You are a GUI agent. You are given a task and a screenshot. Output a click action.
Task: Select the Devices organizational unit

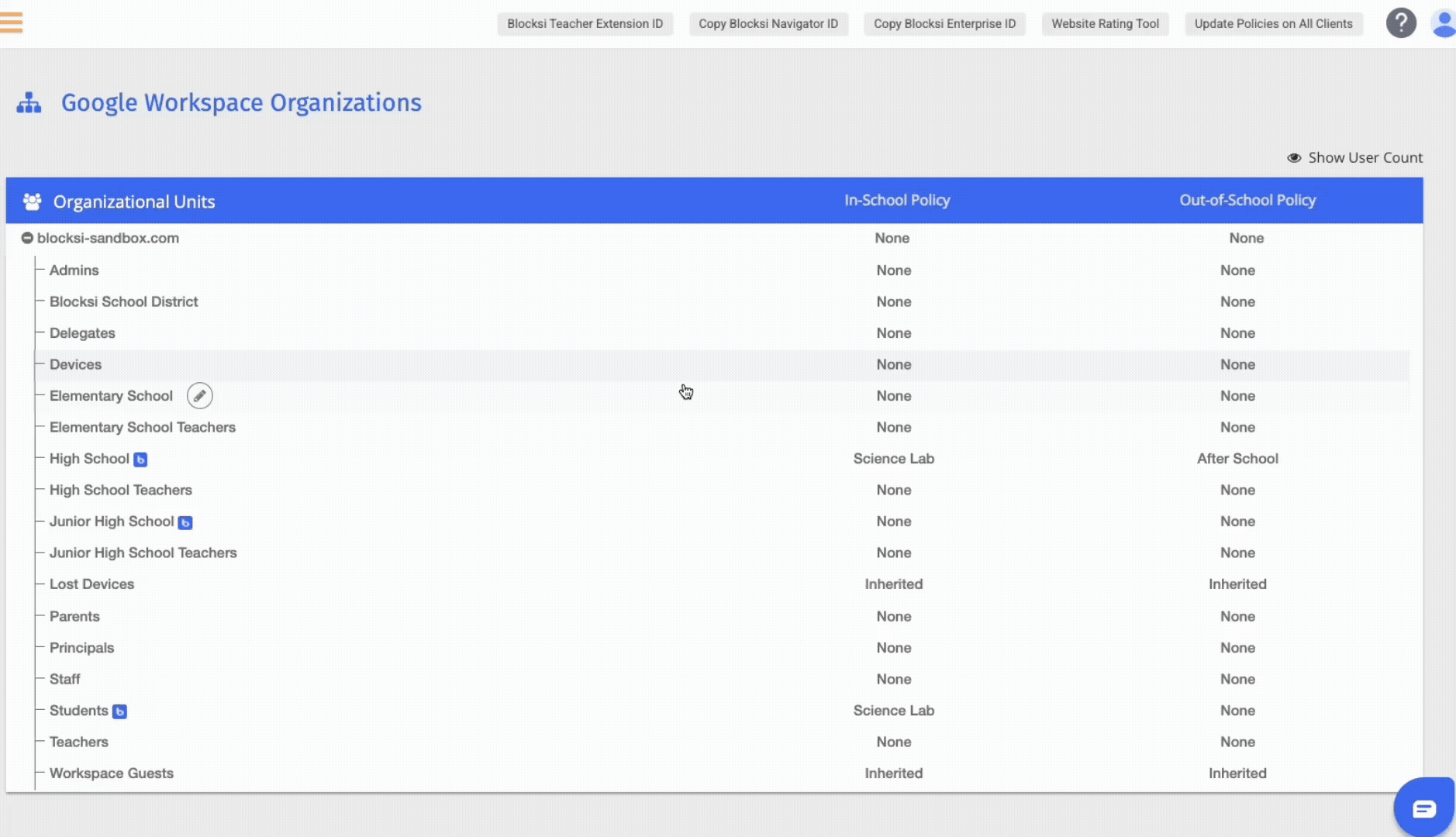point(75,364)
